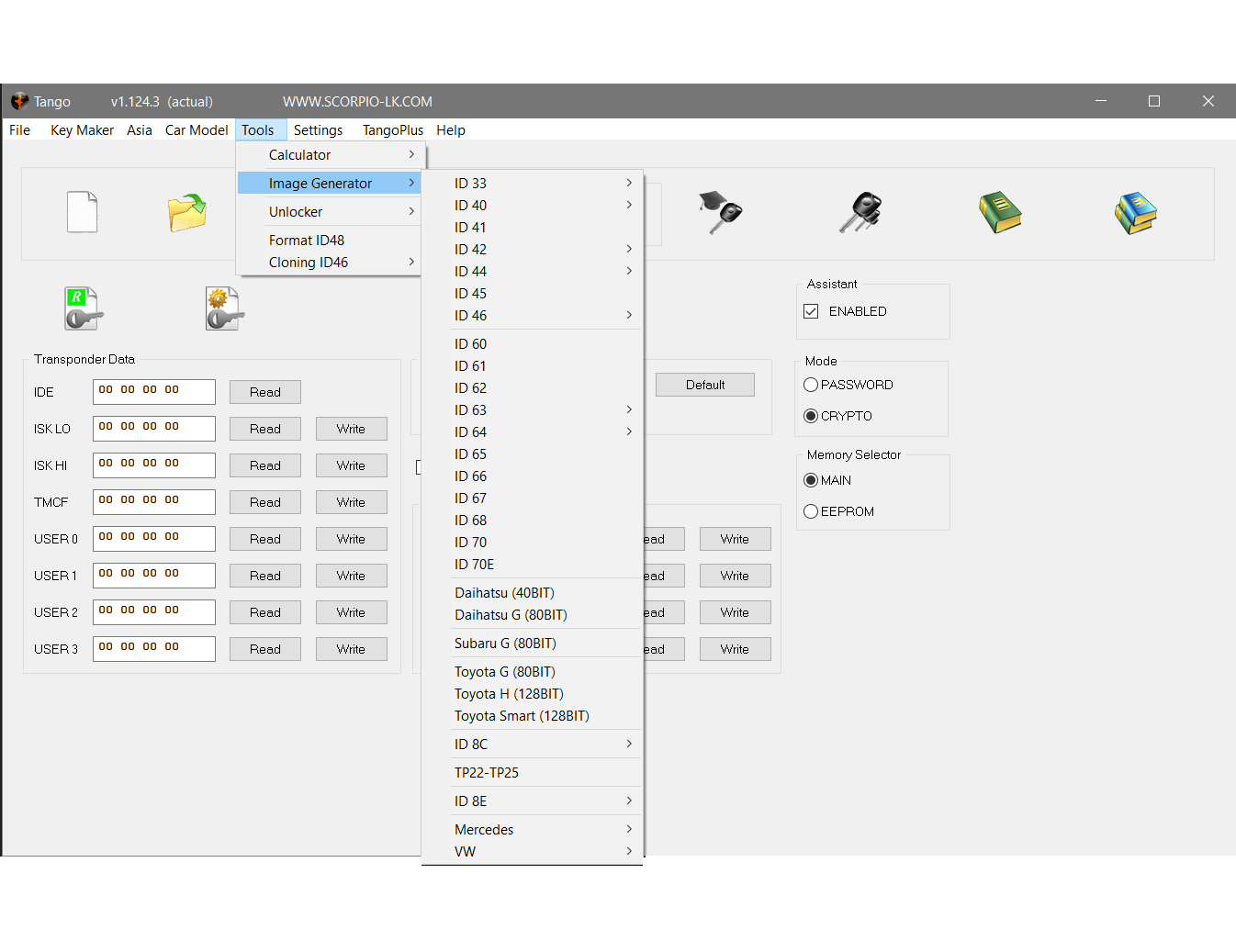Click the gear key document icon
Image resolution: width=1236 pixels, height=952 pixels.
pos(224,308)
